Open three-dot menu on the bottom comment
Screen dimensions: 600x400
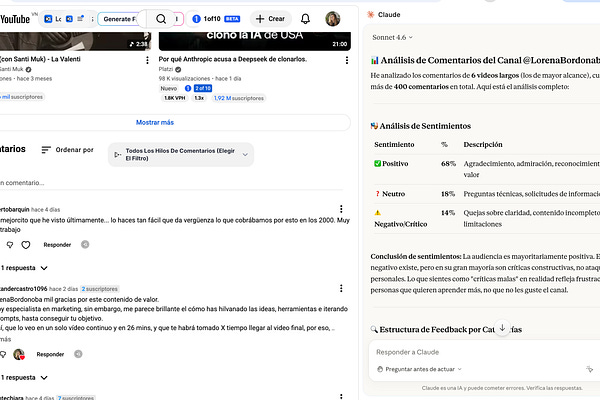point(341,397)
